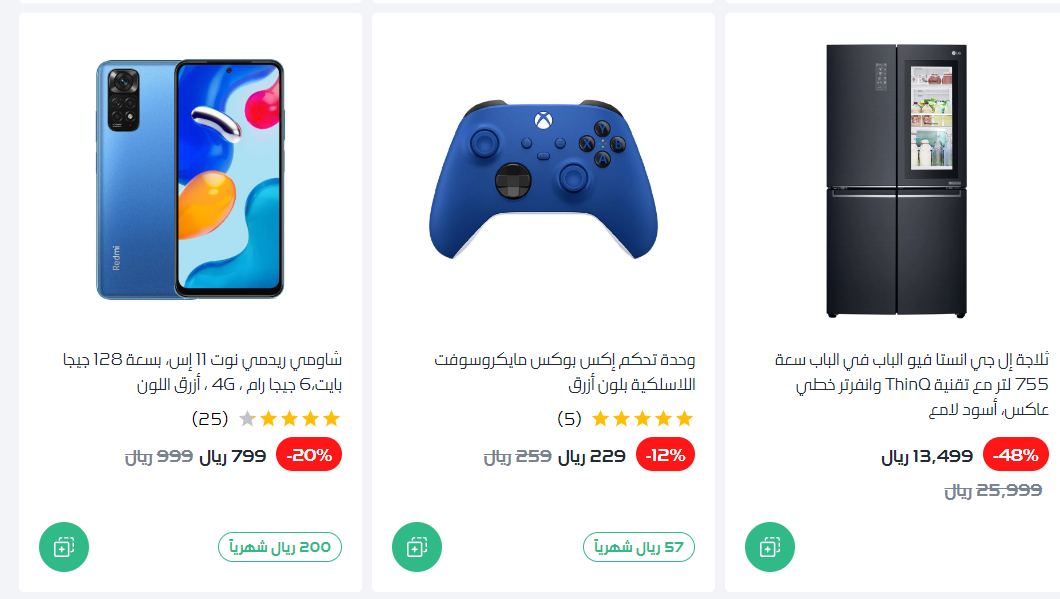
Task: Open Xiaomi Redmi Note 11S product title
Action: coord(202,372)
